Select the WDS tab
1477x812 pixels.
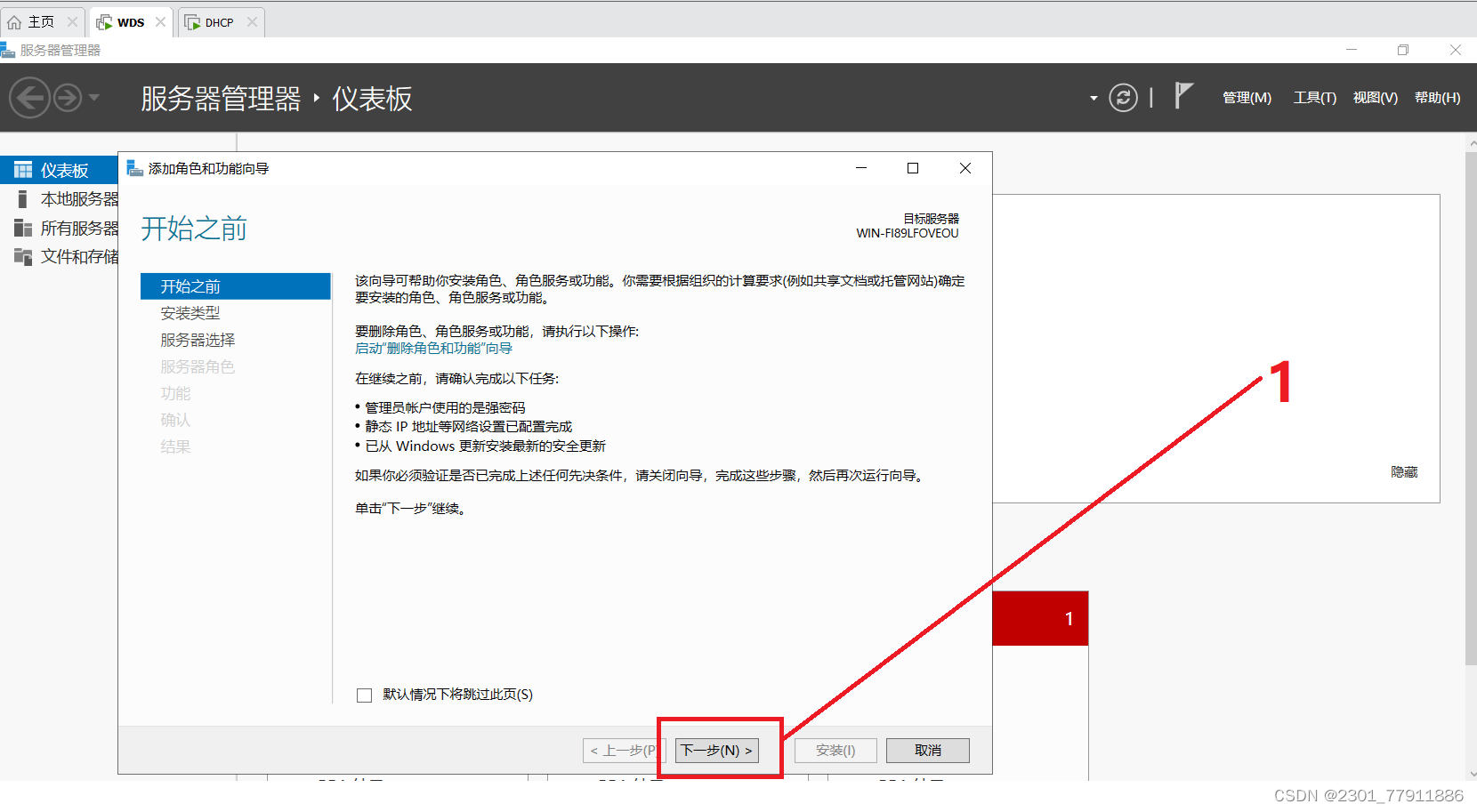tap(131, 22)
